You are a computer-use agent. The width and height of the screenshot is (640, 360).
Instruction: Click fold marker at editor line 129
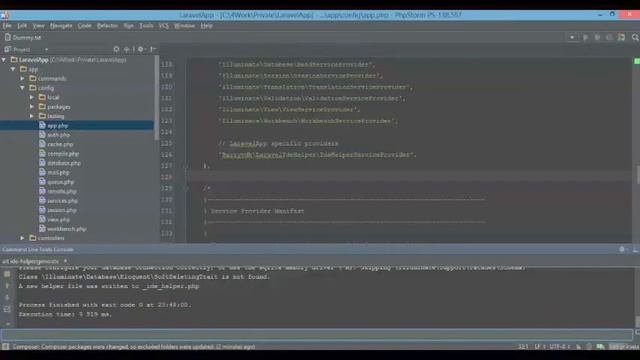pyautogui.click(x=187, y=189)
